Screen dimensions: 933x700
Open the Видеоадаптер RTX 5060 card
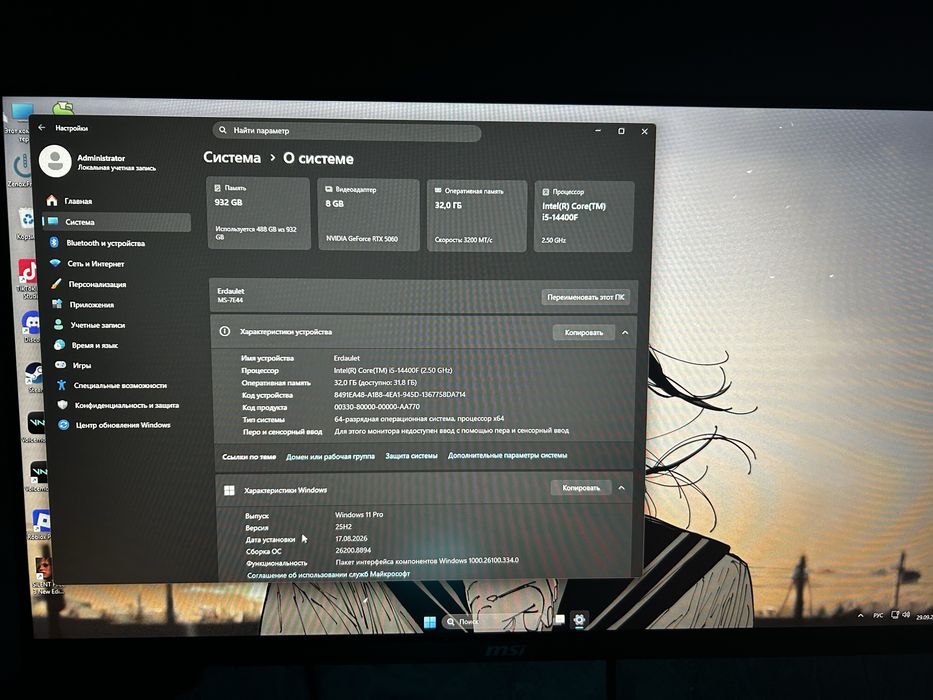click(368, 214)
